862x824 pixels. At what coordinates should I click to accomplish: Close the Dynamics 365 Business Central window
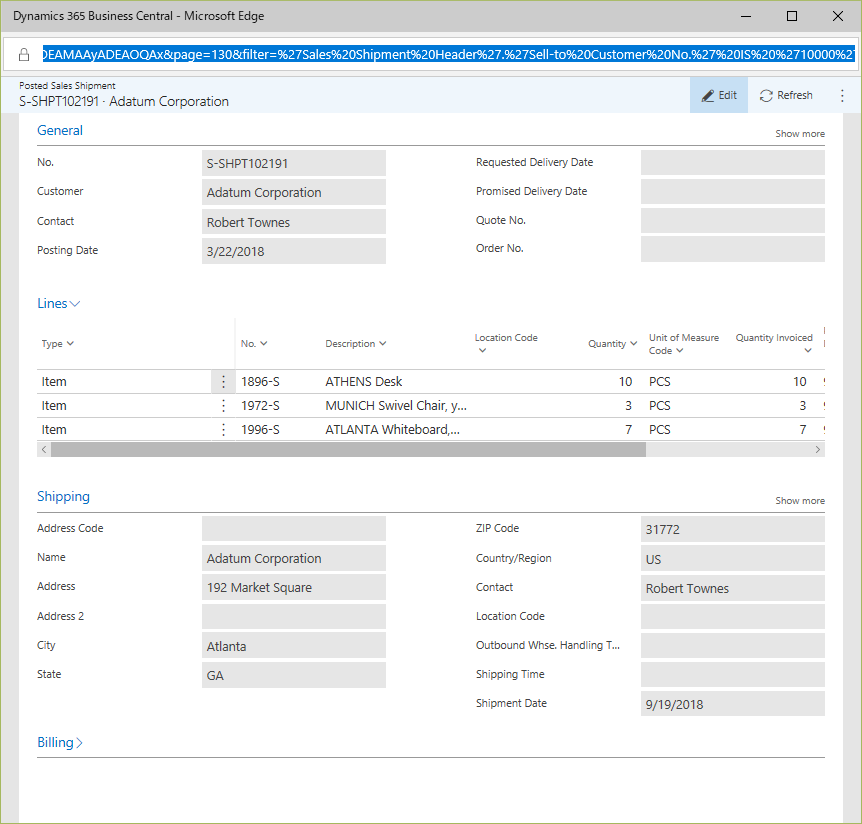[838, 16]
